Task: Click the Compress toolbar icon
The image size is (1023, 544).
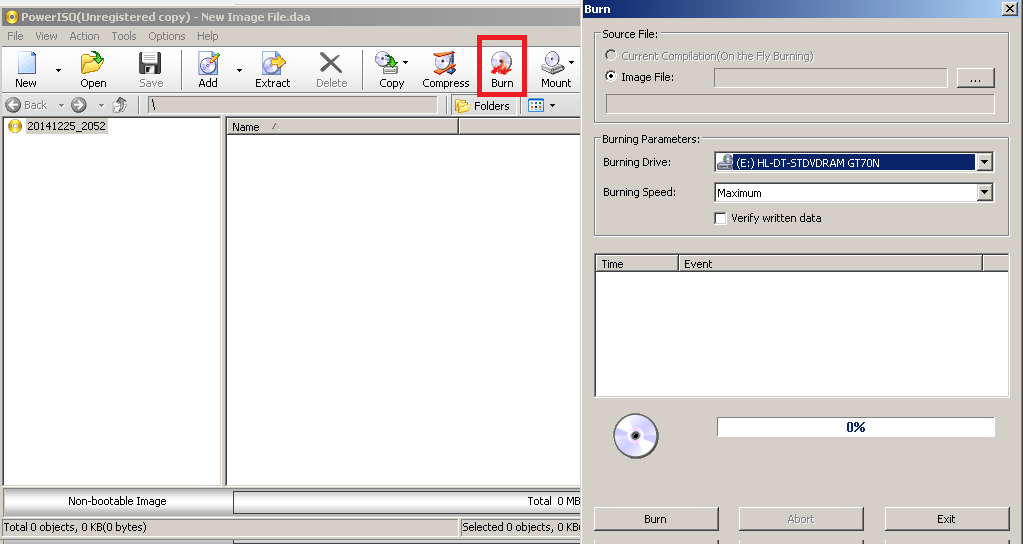Action: pyautogui.click(x=445, y=64)
